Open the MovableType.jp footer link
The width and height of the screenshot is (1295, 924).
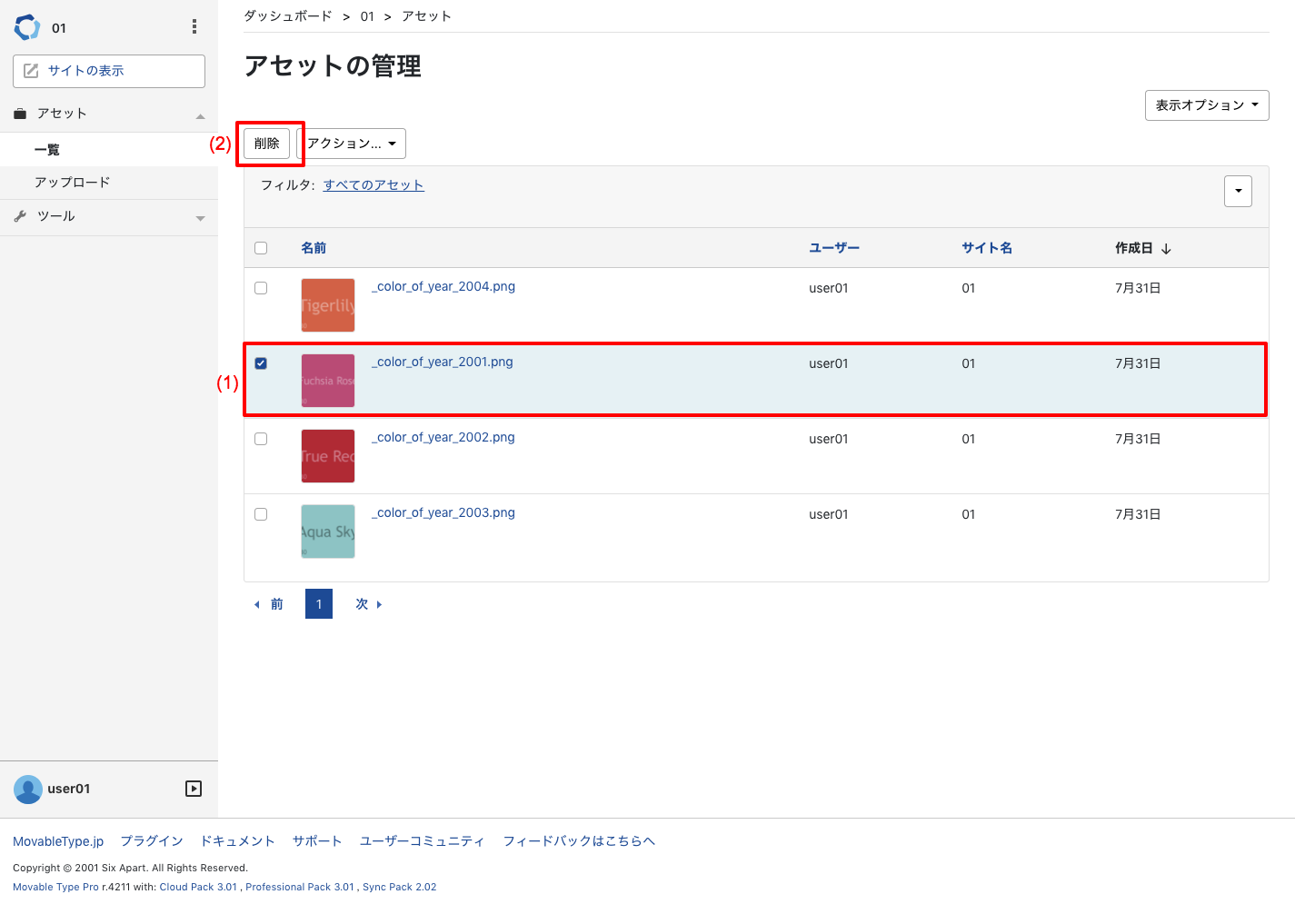58,841
